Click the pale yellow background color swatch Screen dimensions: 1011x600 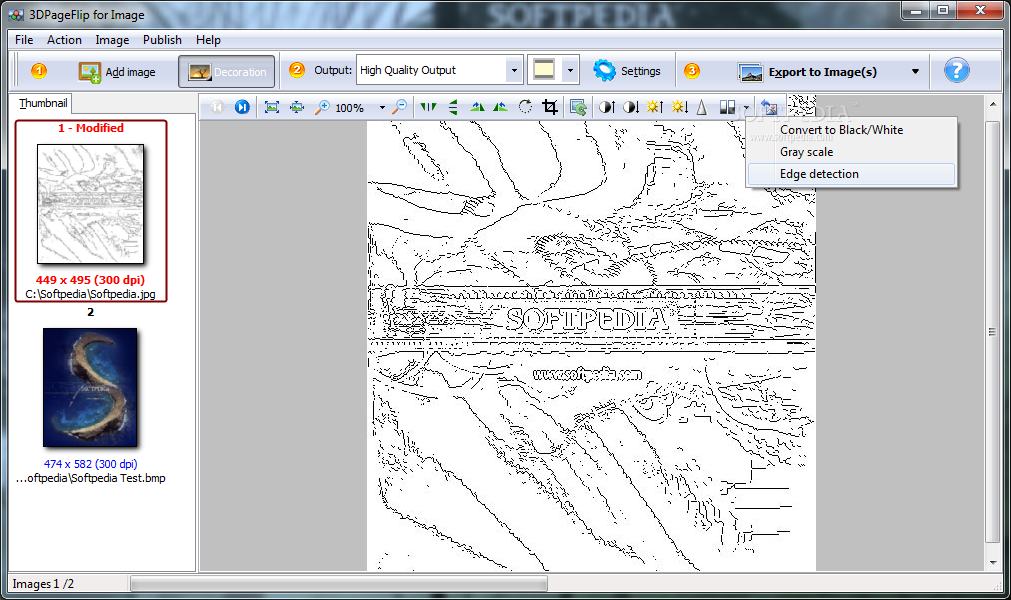544,70
